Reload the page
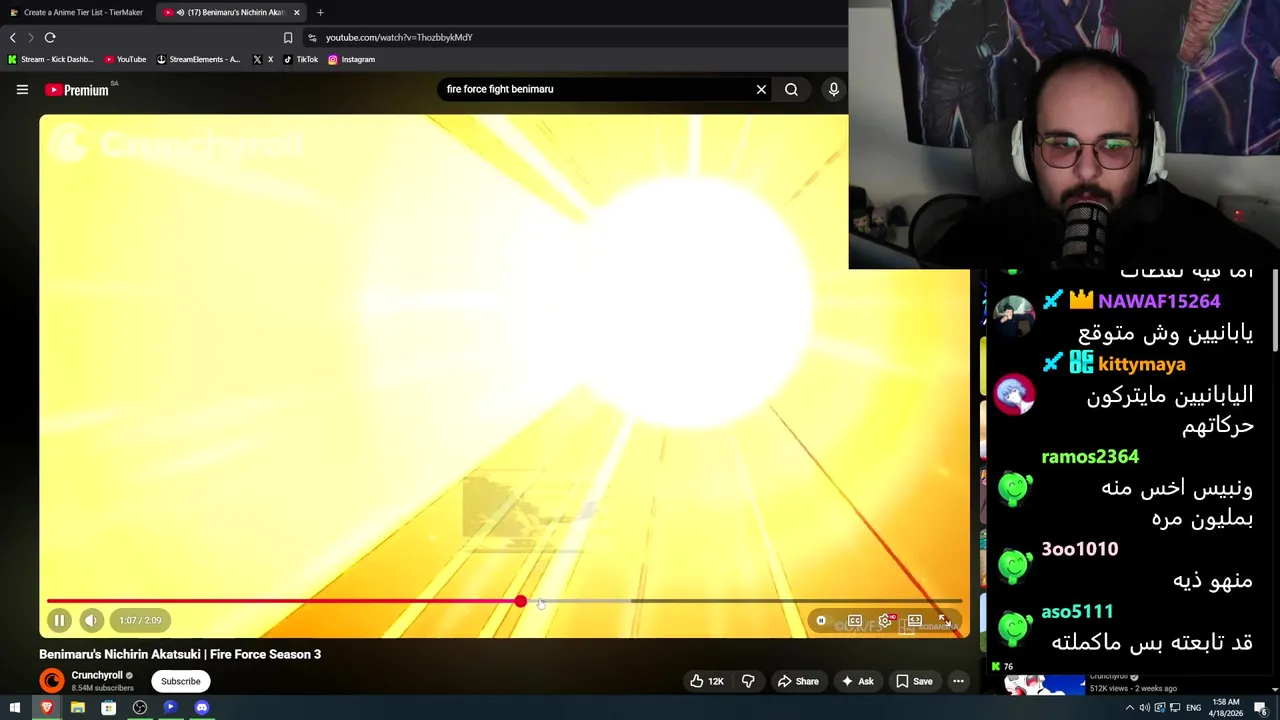1280x720 pixels. coord(50,37)
